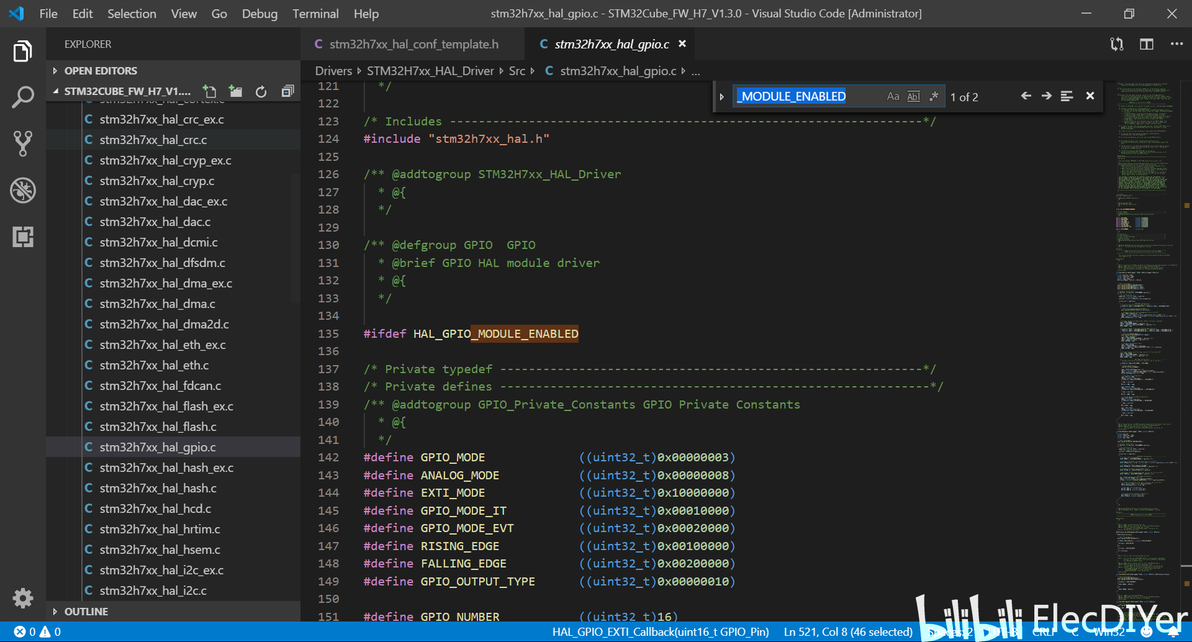Collapse all folders in Explorer

(x=287, y=92)
